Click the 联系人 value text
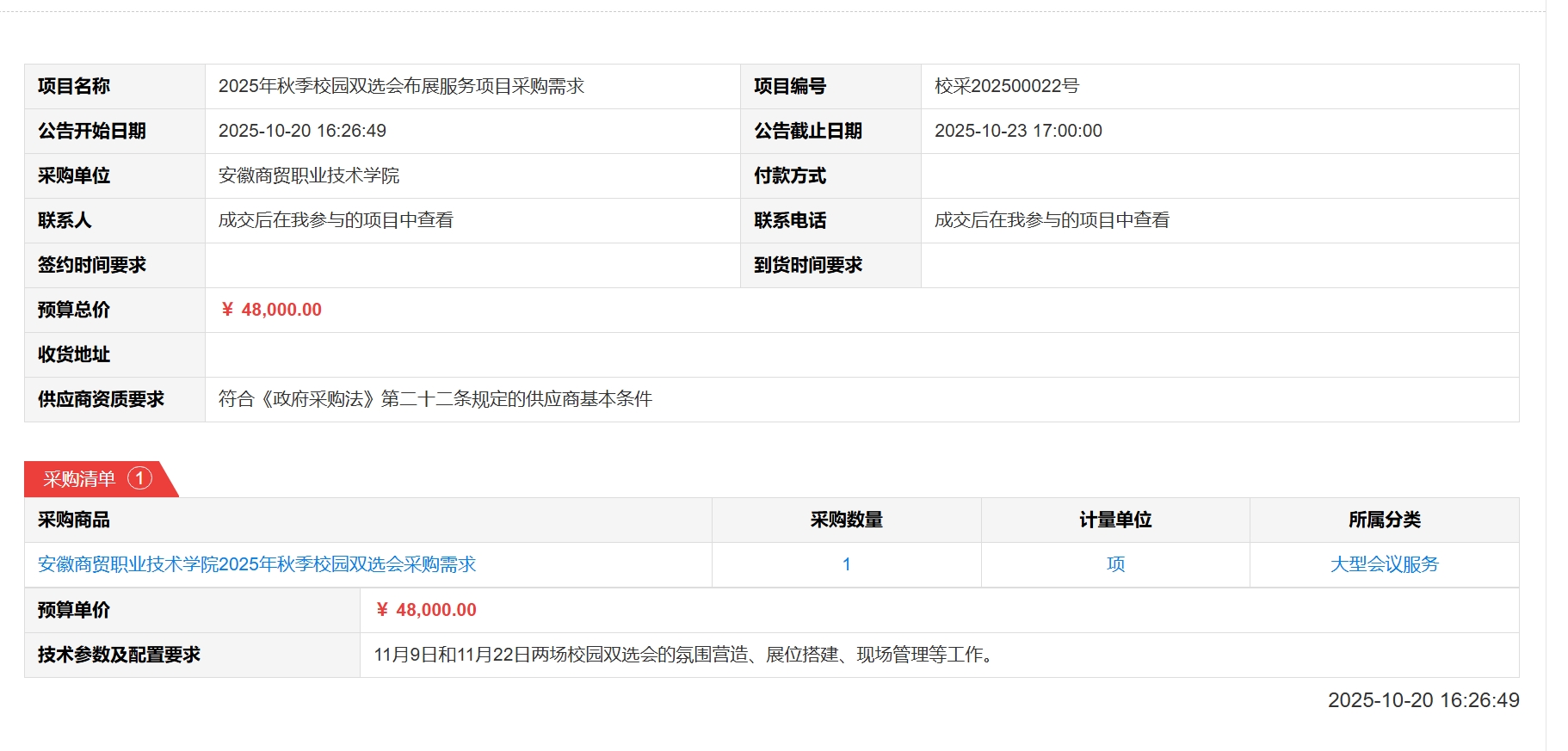Viewport: 1568px width, 751px height. [x=336, y=220]
